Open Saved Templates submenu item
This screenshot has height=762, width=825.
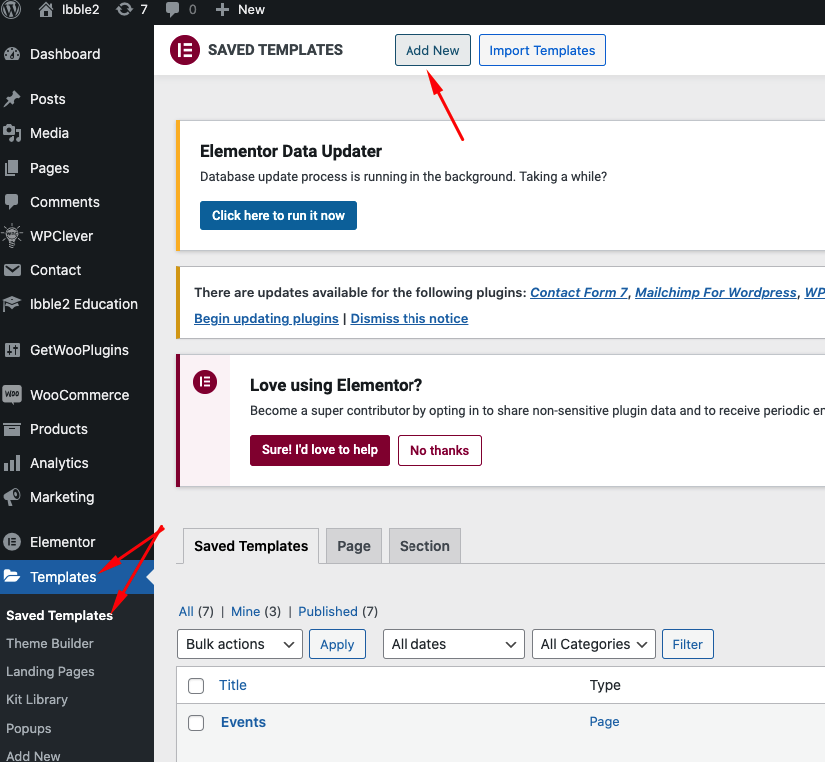[x=59, y=615]
